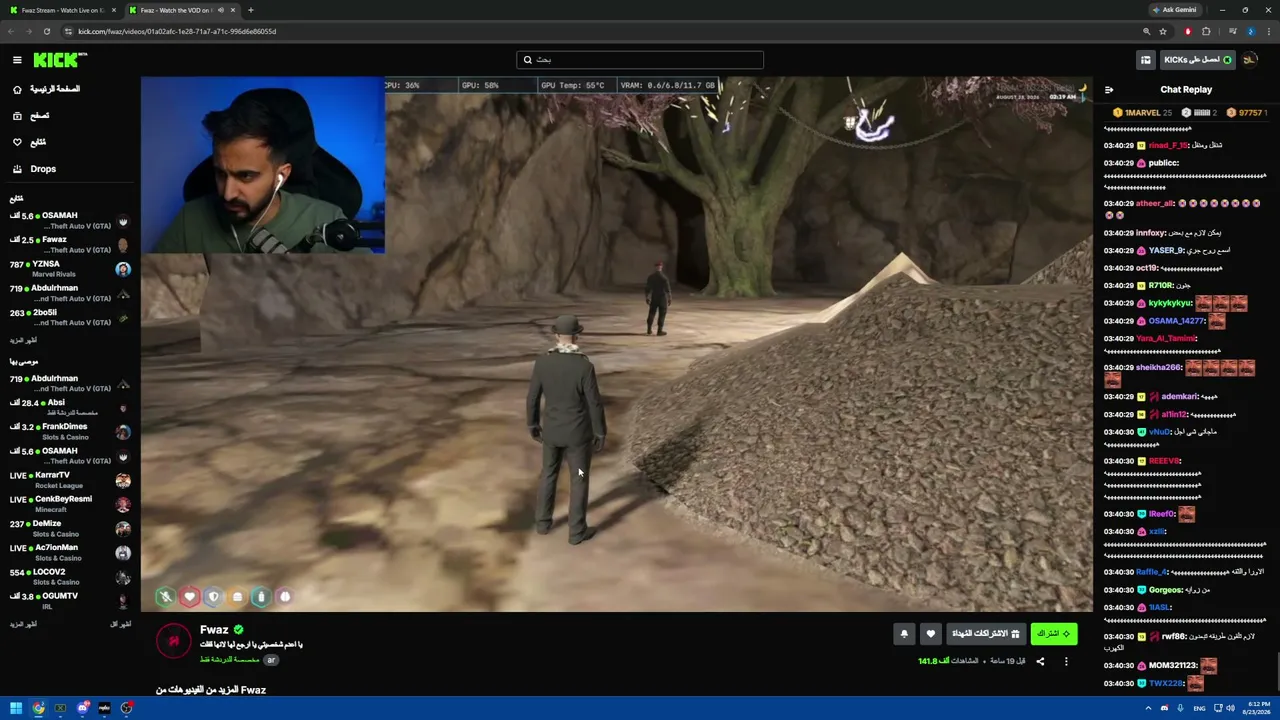Screen dimensions: 1280x720
Task: View site information icon in address bar
Action: point(68,31)
